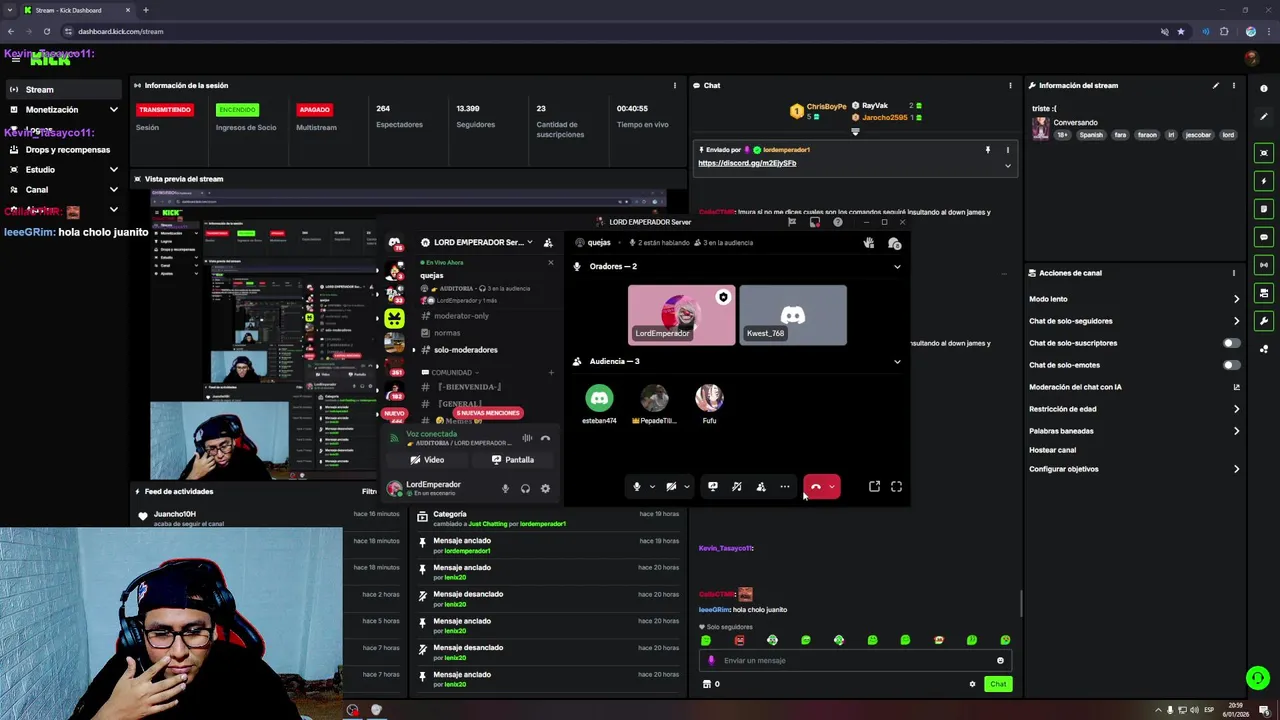Open Hostear canal action
This screenshot has height=720, width=1280.
click(1052, 451)
